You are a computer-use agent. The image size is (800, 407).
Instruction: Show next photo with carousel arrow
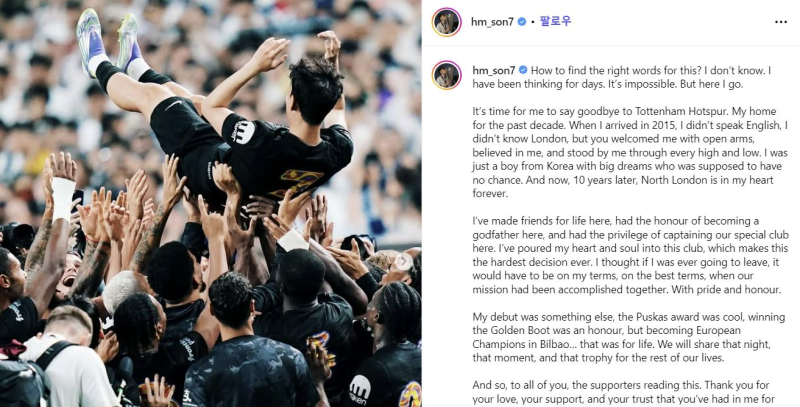403,261
